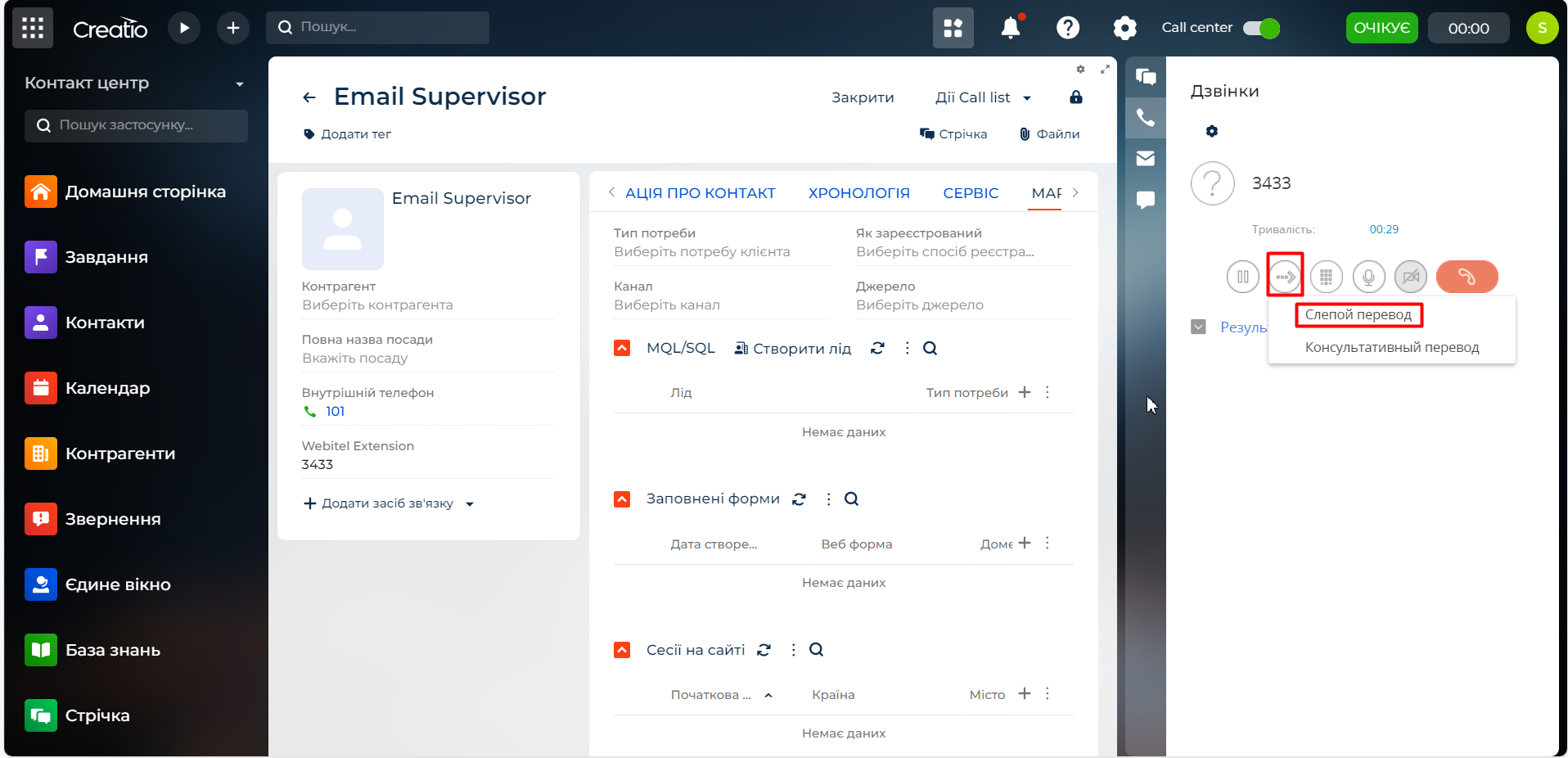The height and width of the screenshot is (758, 1568).
Task: Open the Файли attachments button
Action: coord(1050,134)
